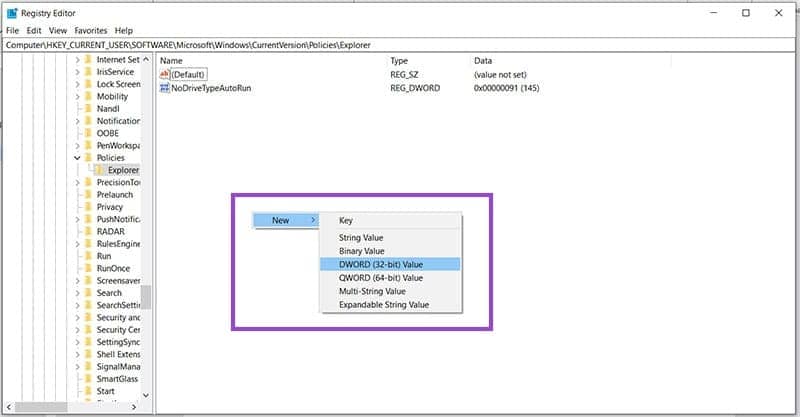This screenshot has width=800, height=417.
Task: Click the Lock Screen folder icon
Action: pos(89,84)
